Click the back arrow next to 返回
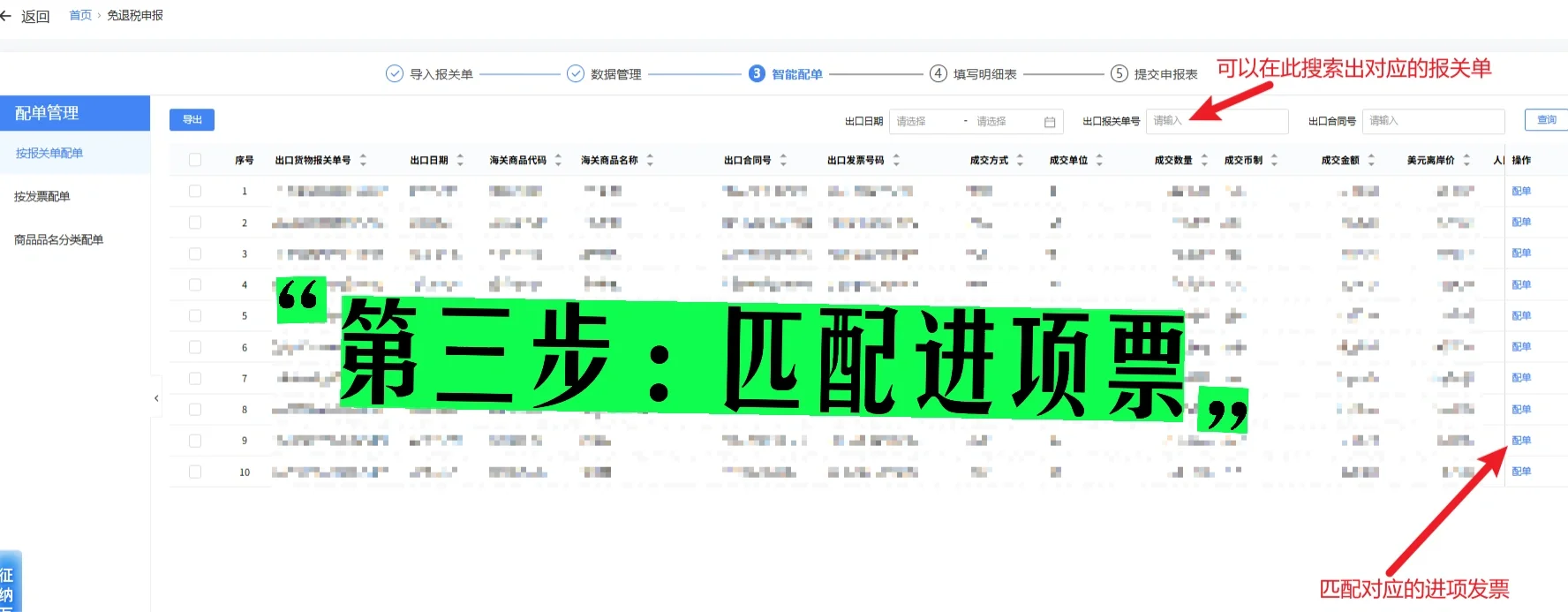This screenshot has height=612, width=1568. pyautogui.click(x=5, y=16)
